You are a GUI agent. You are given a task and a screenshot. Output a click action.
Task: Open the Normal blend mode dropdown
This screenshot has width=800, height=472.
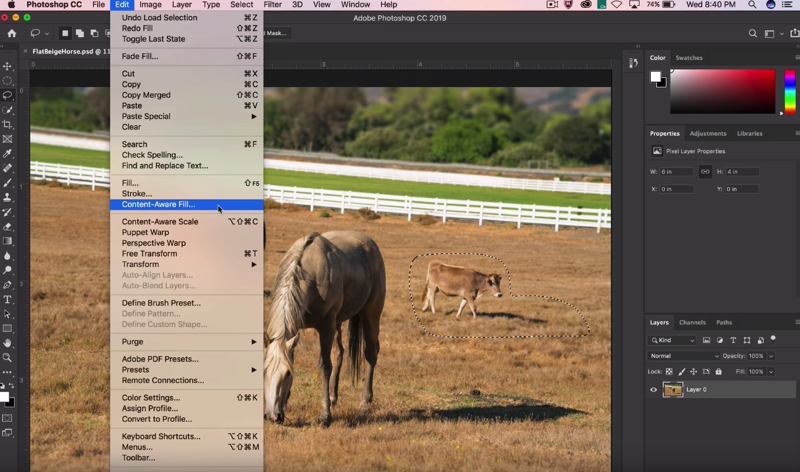(684, 356)
